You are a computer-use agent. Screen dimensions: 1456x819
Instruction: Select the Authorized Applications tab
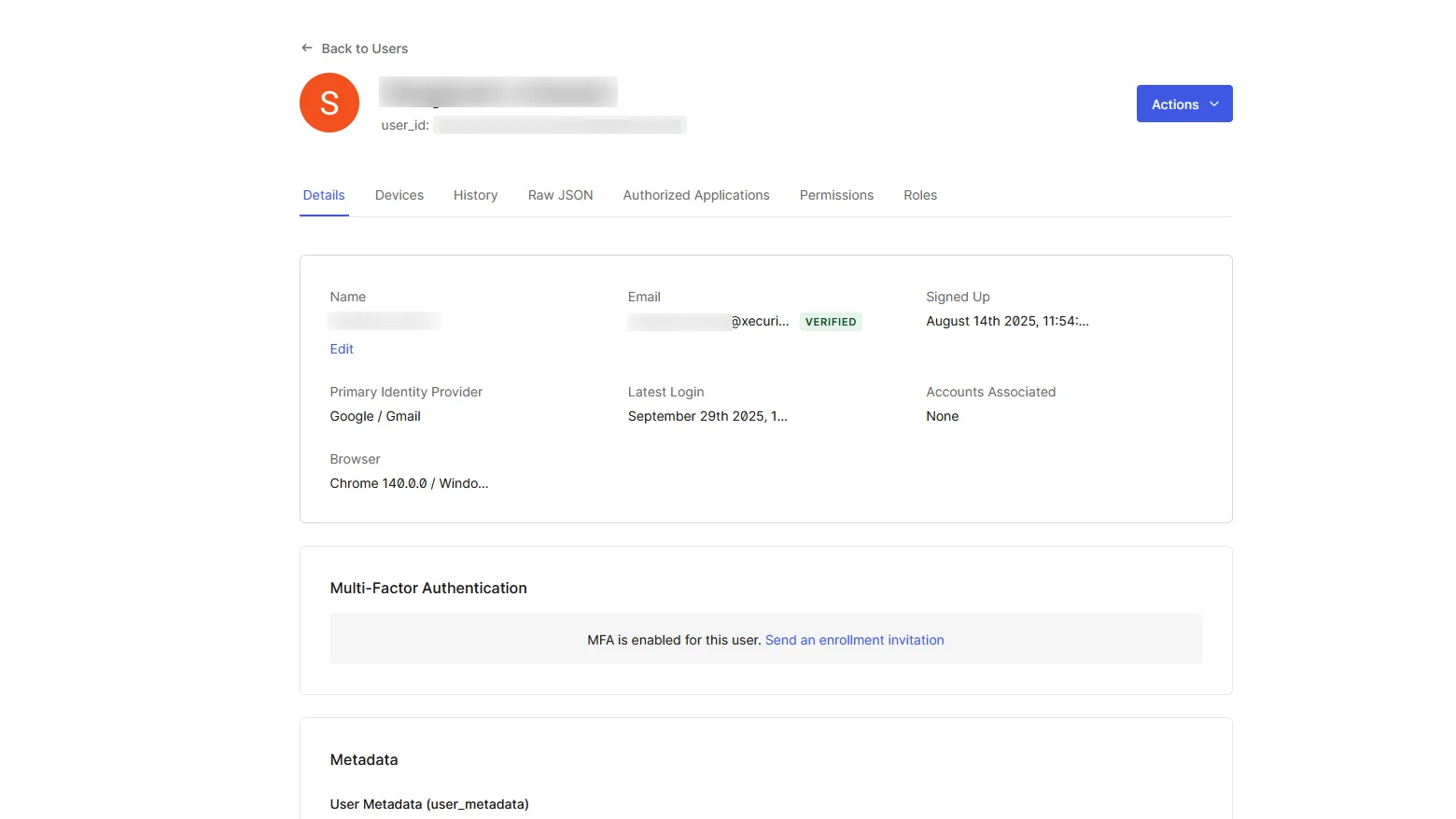[695, 195]
